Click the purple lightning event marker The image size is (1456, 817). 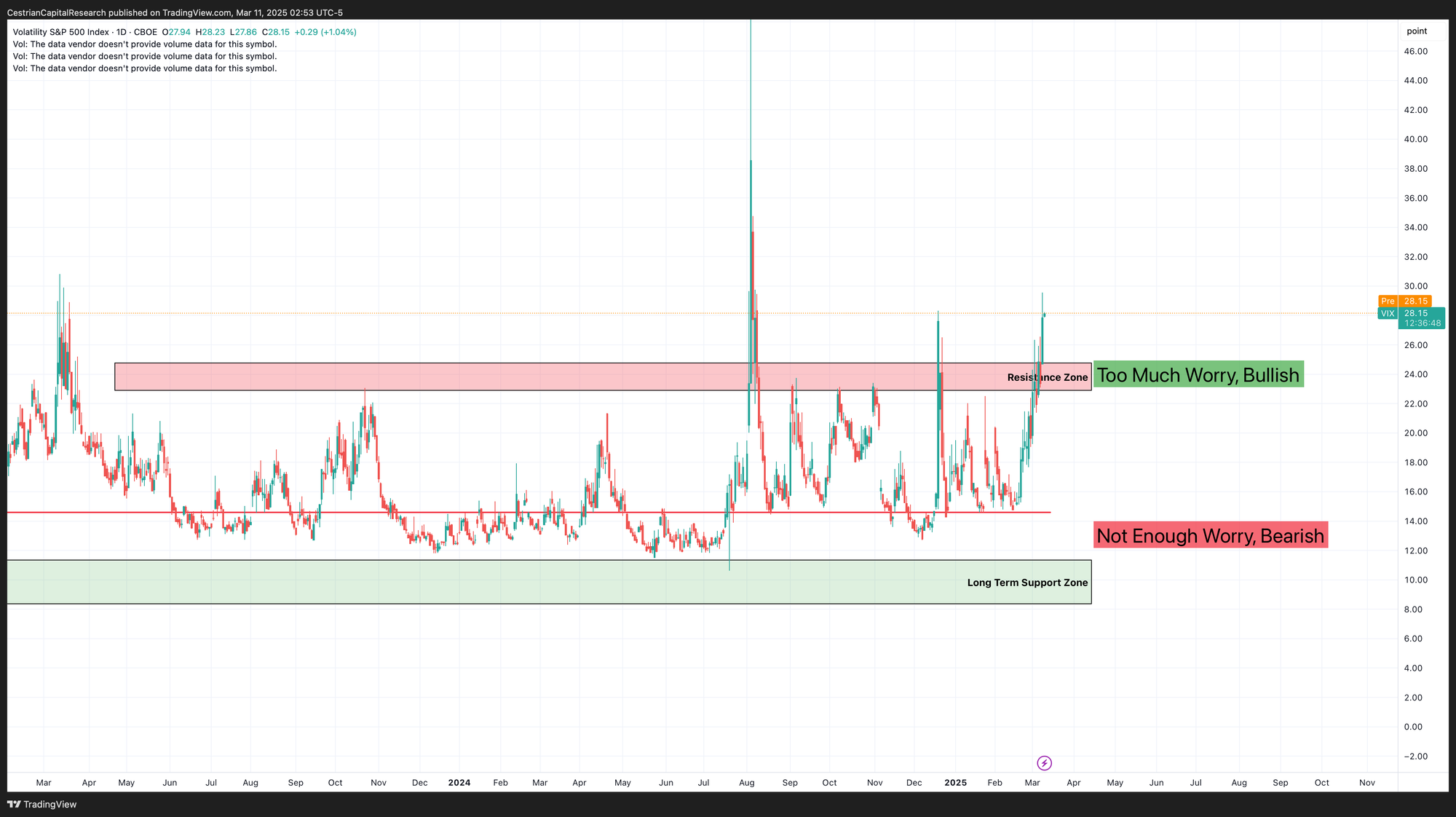[x=1044, y=763]
